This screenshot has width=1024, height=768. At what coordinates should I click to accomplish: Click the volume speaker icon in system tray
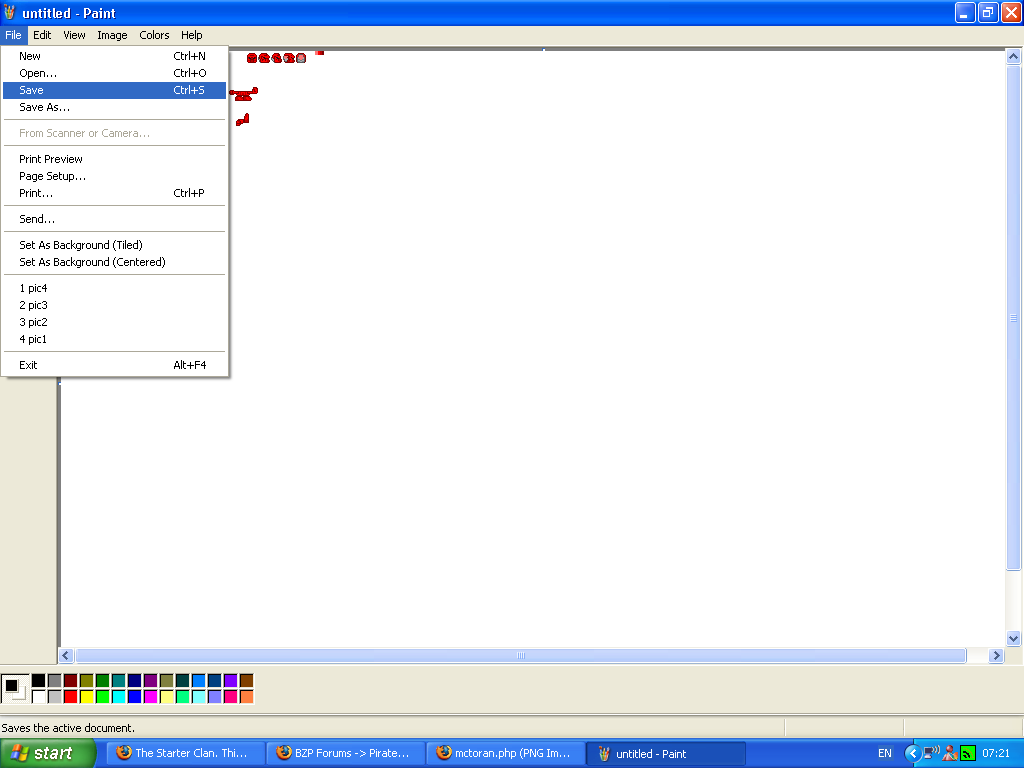[931, 753]
